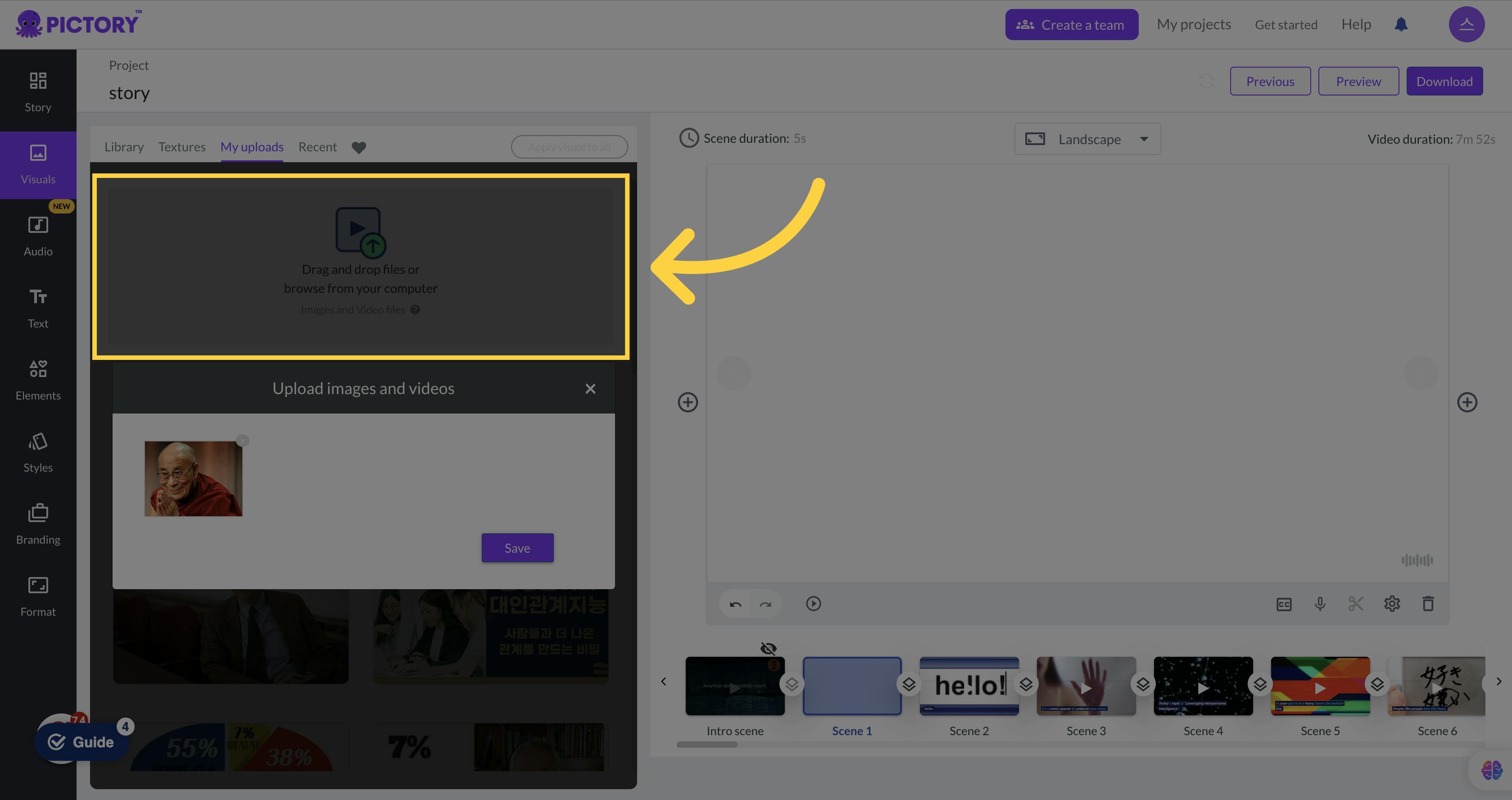Open the transition icon after Scene 4
Viewport: 1512px width, 800px height.
coord(1260,684)
